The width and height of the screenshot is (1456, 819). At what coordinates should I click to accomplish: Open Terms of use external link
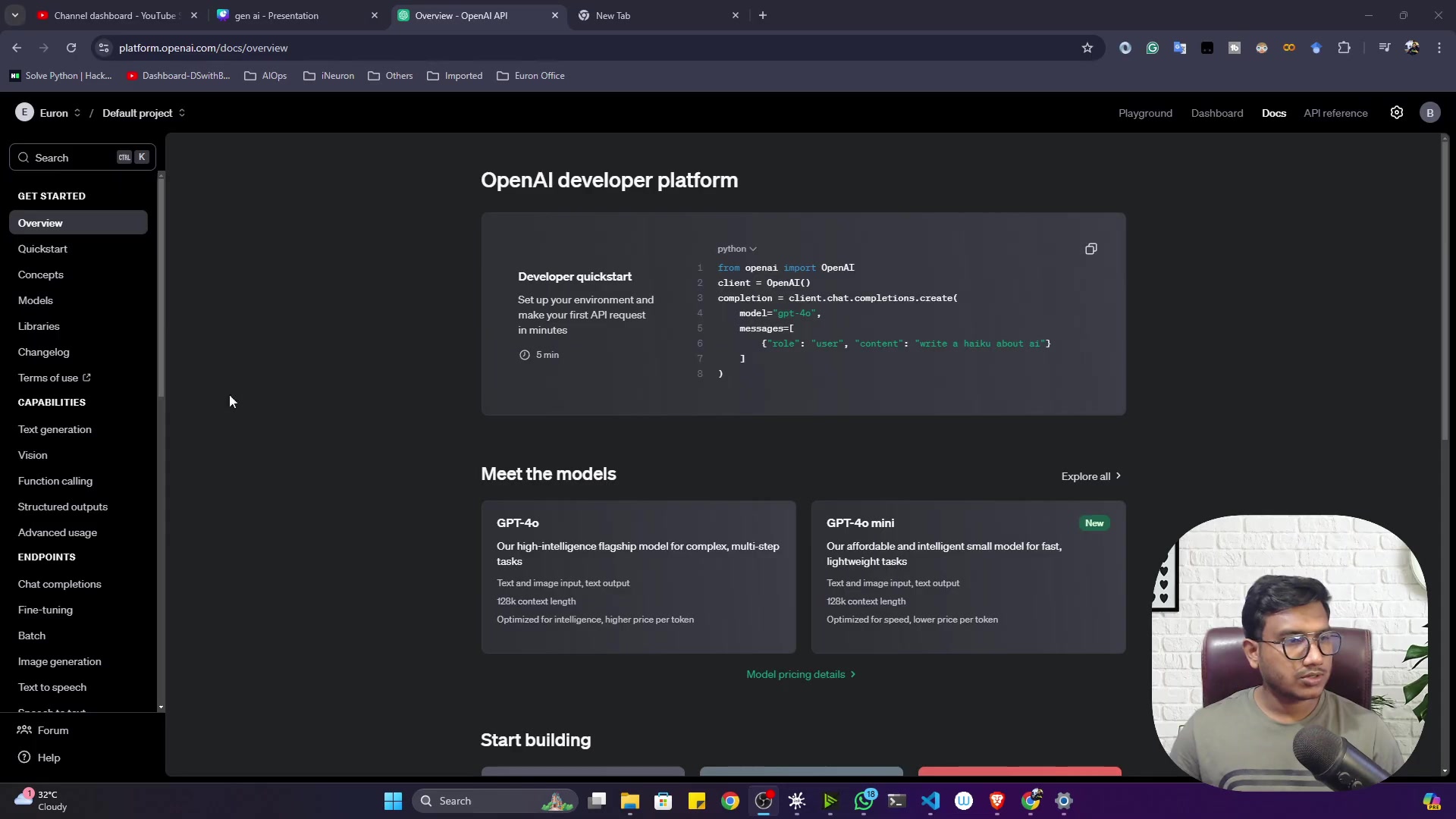tap(55, 378)
